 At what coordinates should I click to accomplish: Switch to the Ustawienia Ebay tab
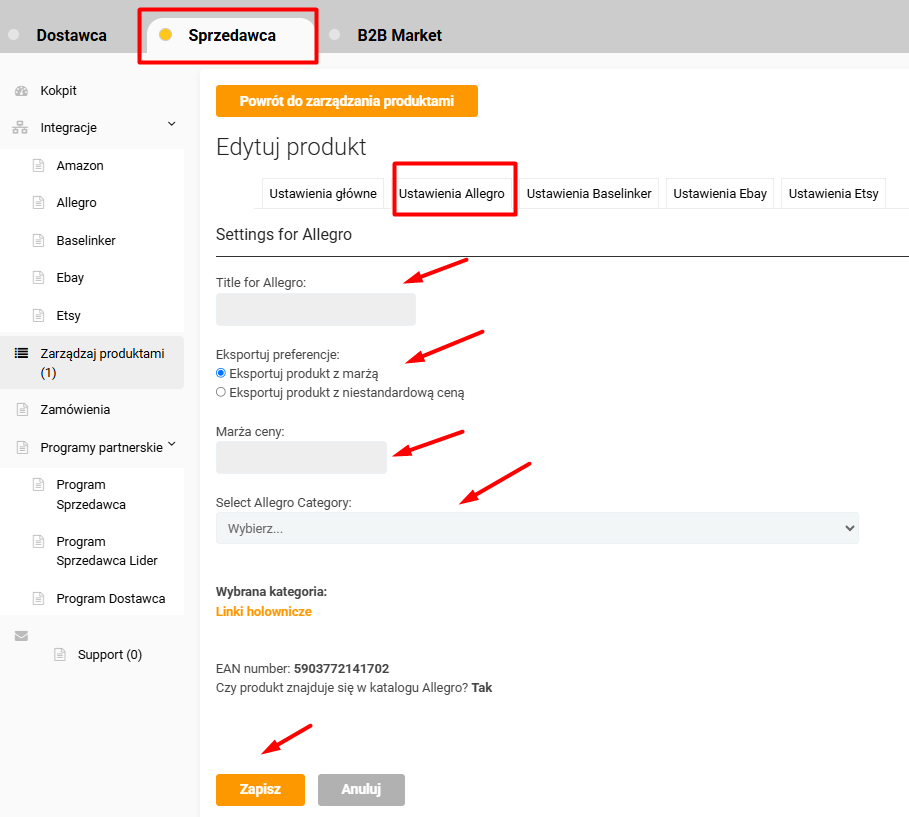tap(720, 194)
